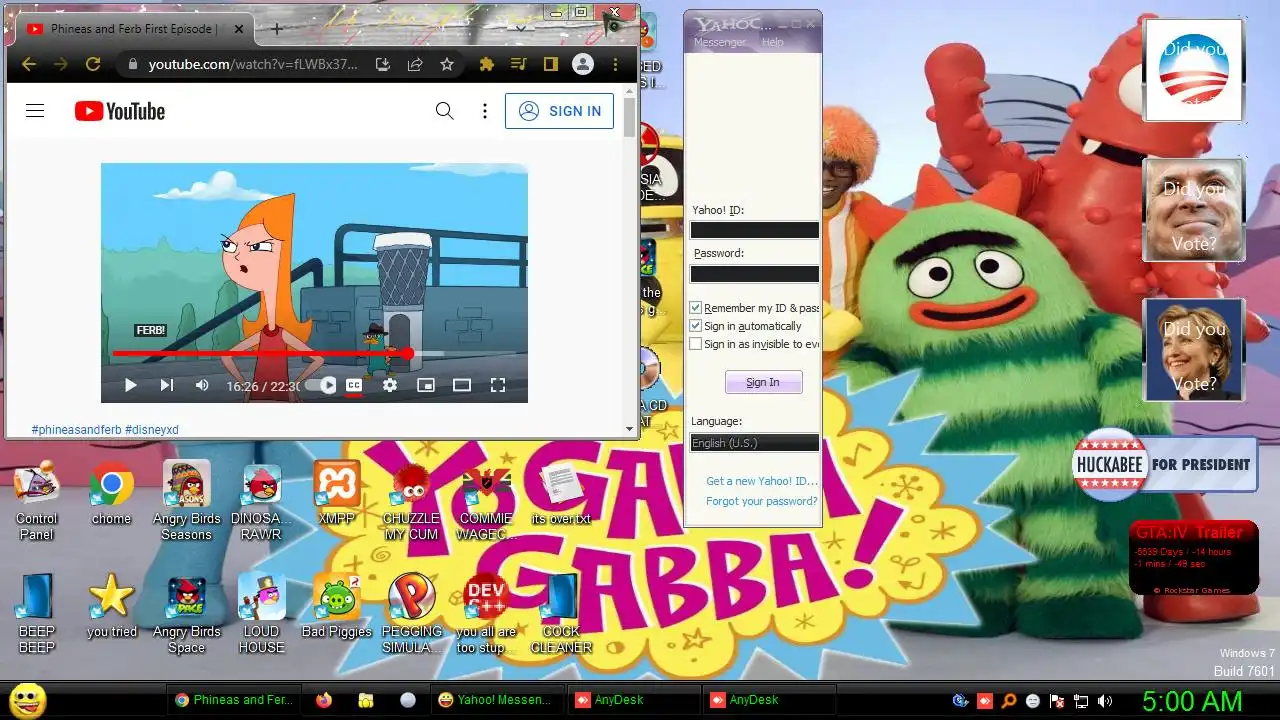Screen dimensions: 1280x720
Task: Open the 'you tried' star icon
Action: [111, 606]
